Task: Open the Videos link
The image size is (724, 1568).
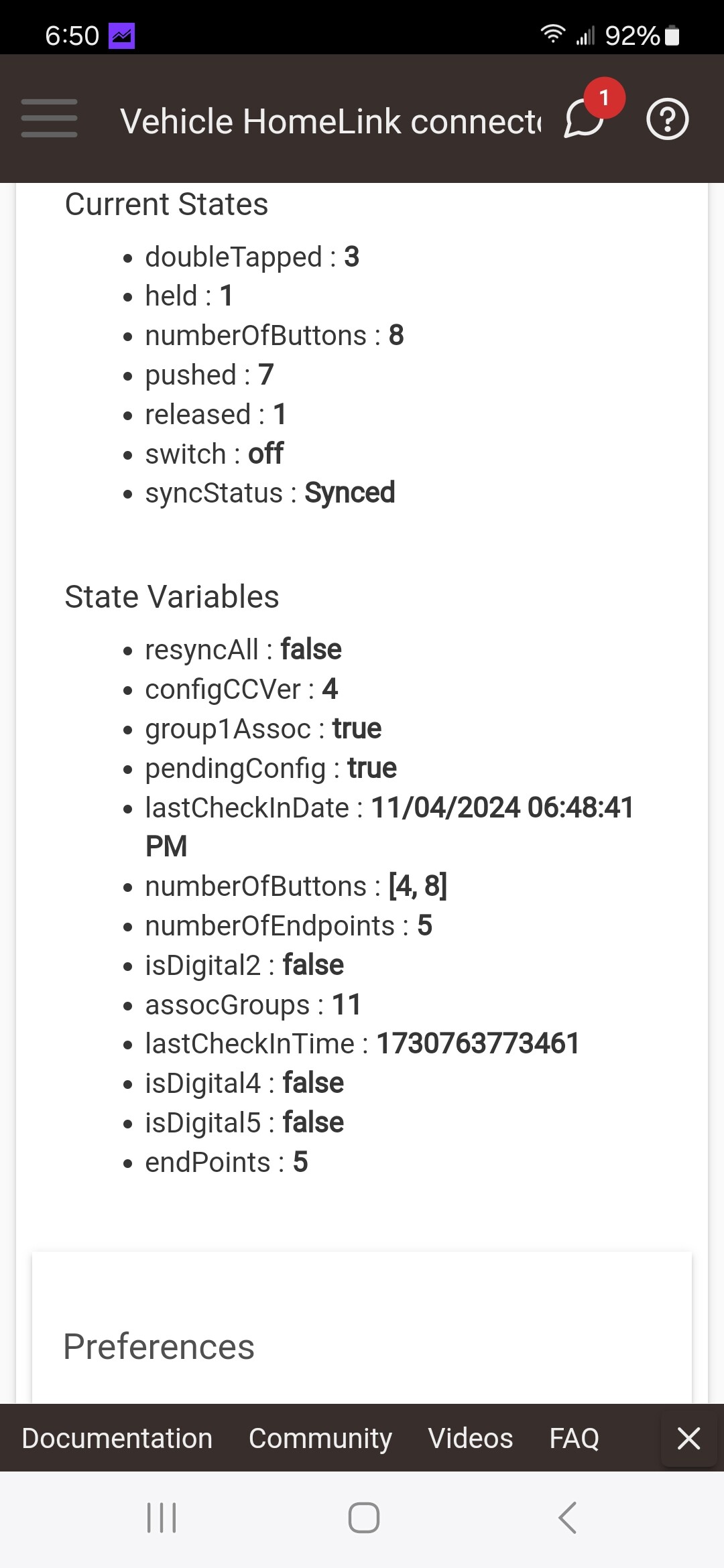Action: [x=471, y=1439]
